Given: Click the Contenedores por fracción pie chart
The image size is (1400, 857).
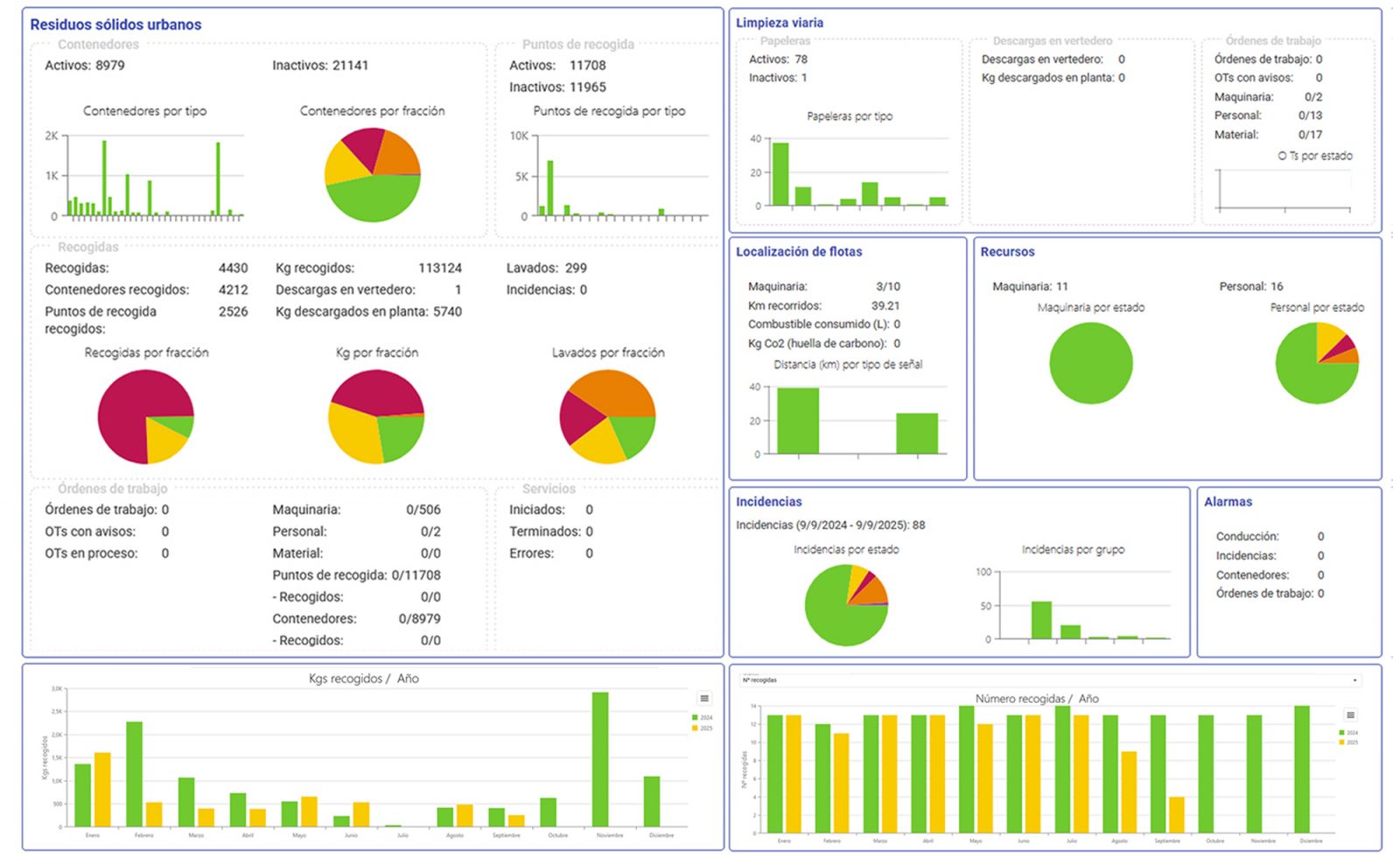Looking at the screenshot, I should (373, 175).
